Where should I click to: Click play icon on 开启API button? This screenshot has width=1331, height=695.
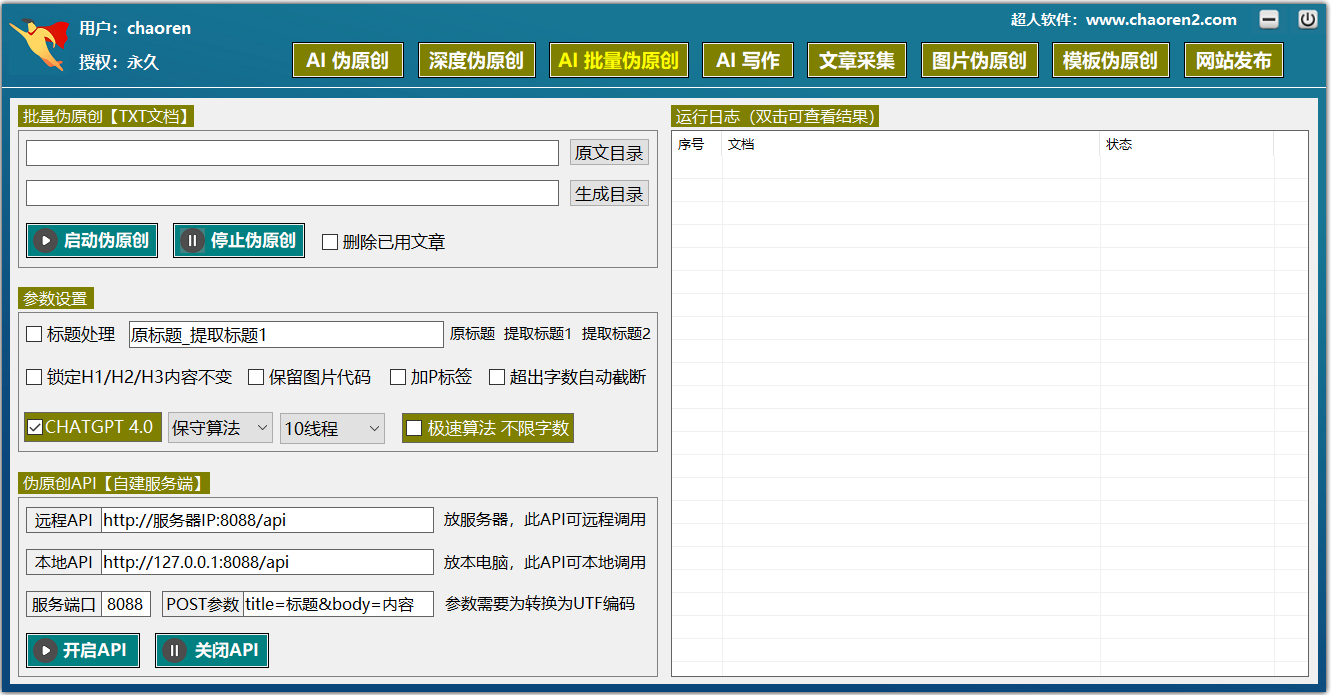(45, 651)
